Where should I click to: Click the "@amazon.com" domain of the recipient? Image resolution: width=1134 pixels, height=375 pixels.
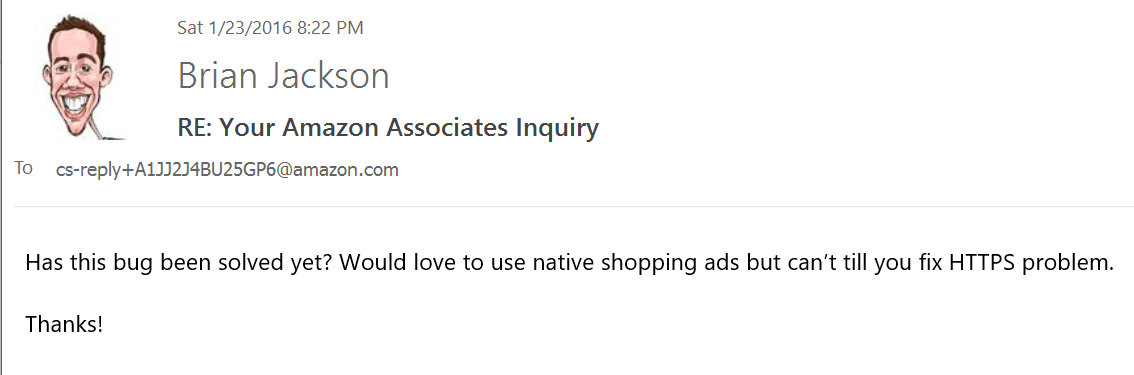click(336, 171)
